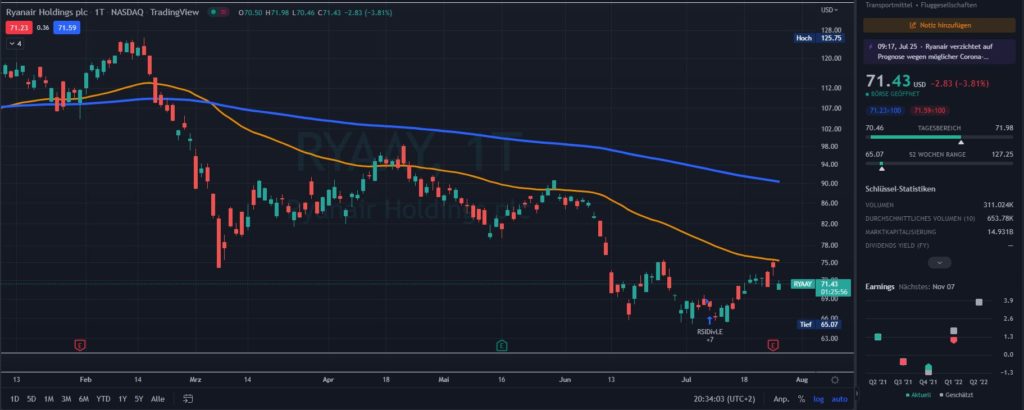The image size is (1024, 410).
Task: Click the red data indicator beside market status
Action: click(225, 12)
